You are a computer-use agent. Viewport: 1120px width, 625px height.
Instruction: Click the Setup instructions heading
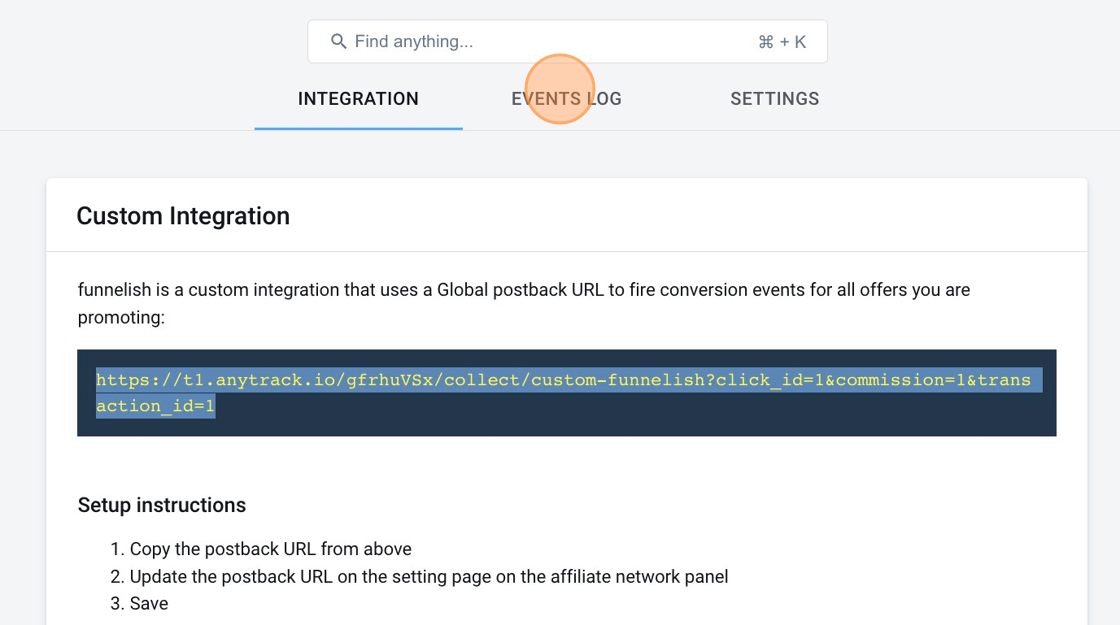tap(161, 505)
